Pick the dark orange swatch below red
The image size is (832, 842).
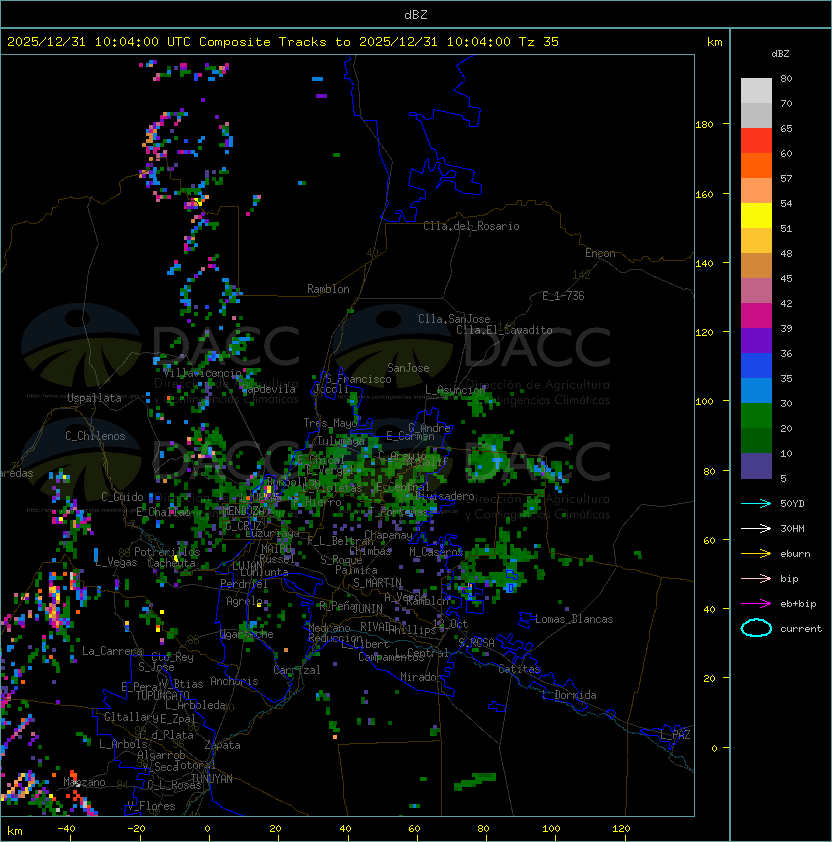click(756, 165)
